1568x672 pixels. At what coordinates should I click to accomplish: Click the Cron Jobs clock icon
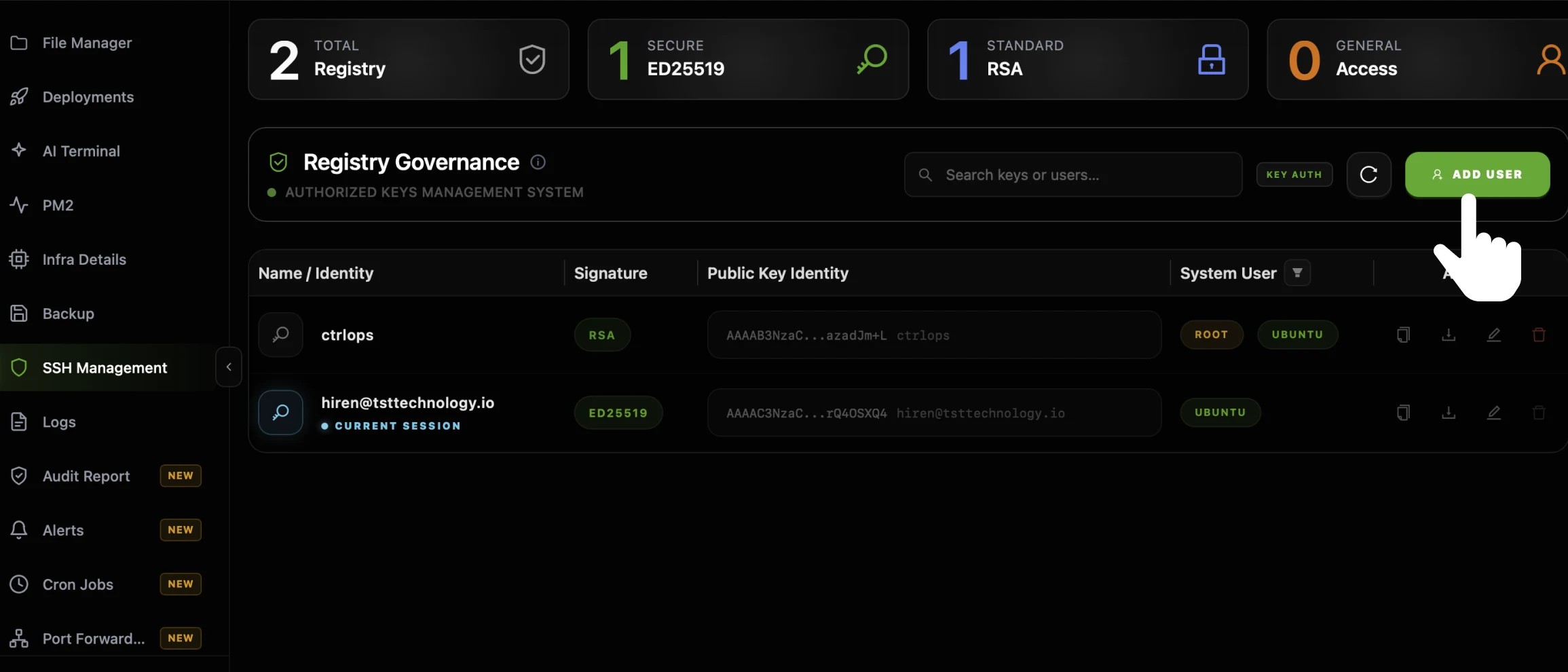pyautogui.click(x=19, y=584)
